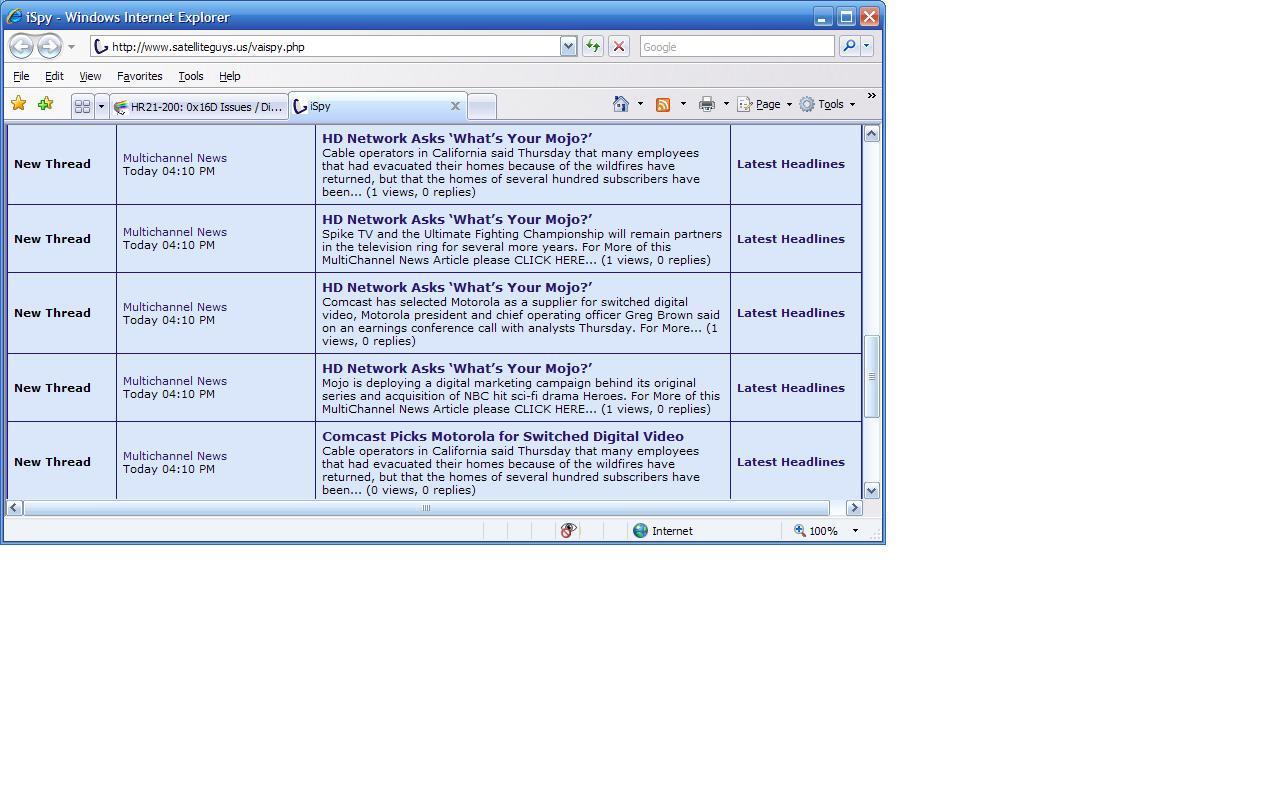Switch to the HR21-200: 0x16D Issues tab
The width and height of the screenshot is (1280, 800).
[x=199, y=106]
